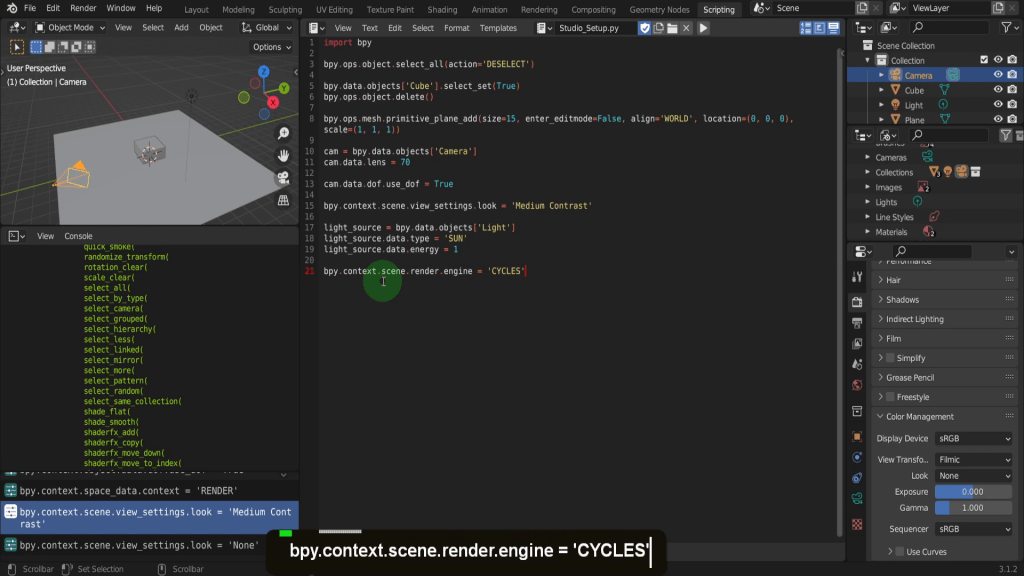Enable the Freestyle checkbox
1024x576 pixels.
coord(890,397)
